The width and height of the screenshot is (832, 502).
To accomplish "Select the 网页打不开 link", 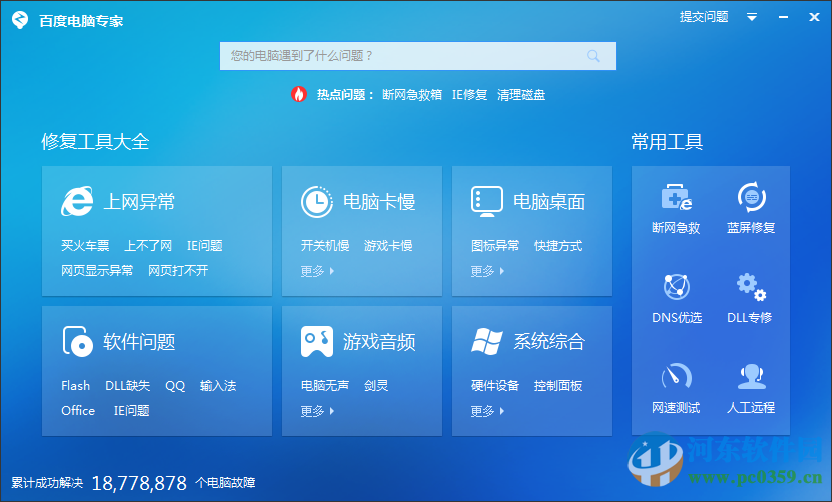I will point(178,271).
